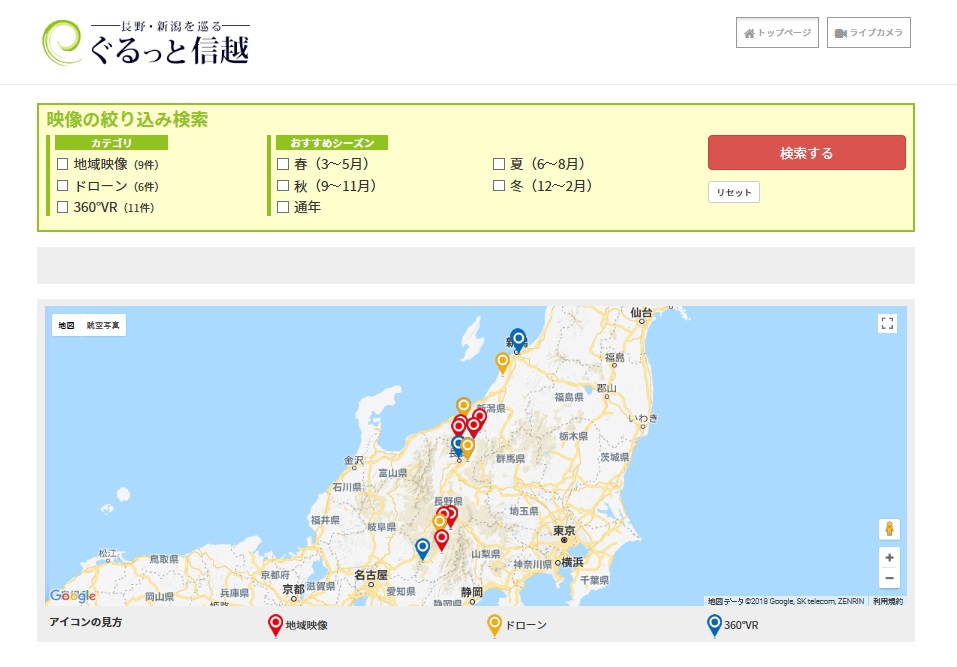The width and height of the screenshot is (957, 667).
Task: Switch the map to 航空写真 view
Action: 103,325
